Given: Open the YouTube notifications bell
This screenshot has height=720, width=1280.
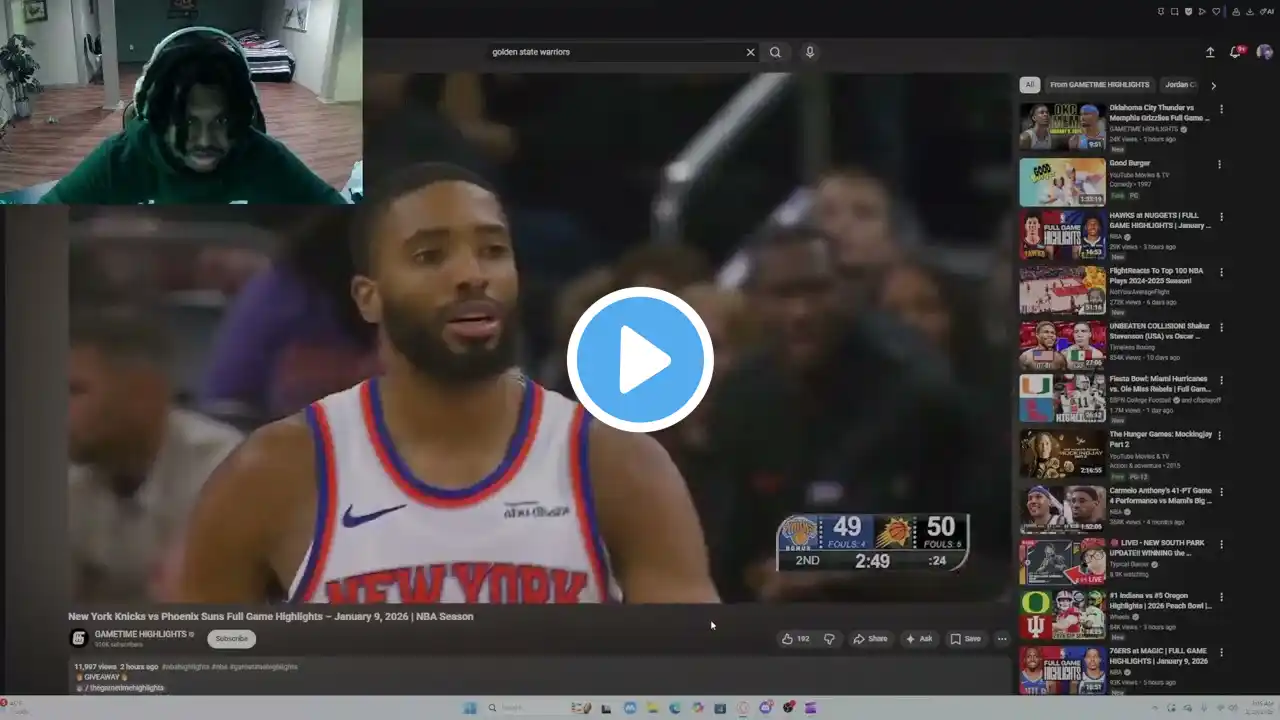Looking at the screenshot, I should click(x=1236, y=52).
